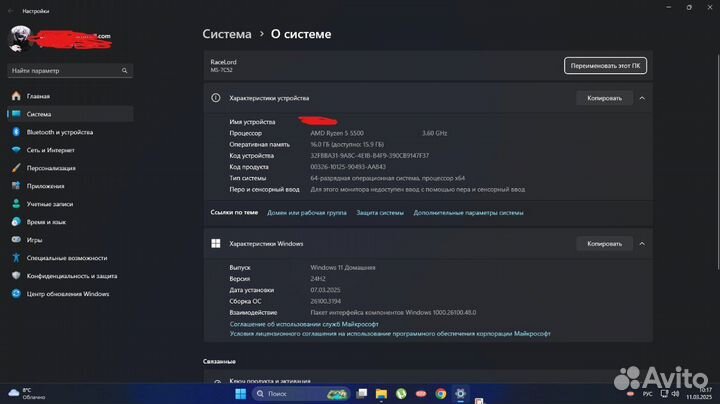The height and width of the screenshot is (404, 720).
Task: Open the volume icon in system tray
Action: pyautogui.click(x=675, y=393)
